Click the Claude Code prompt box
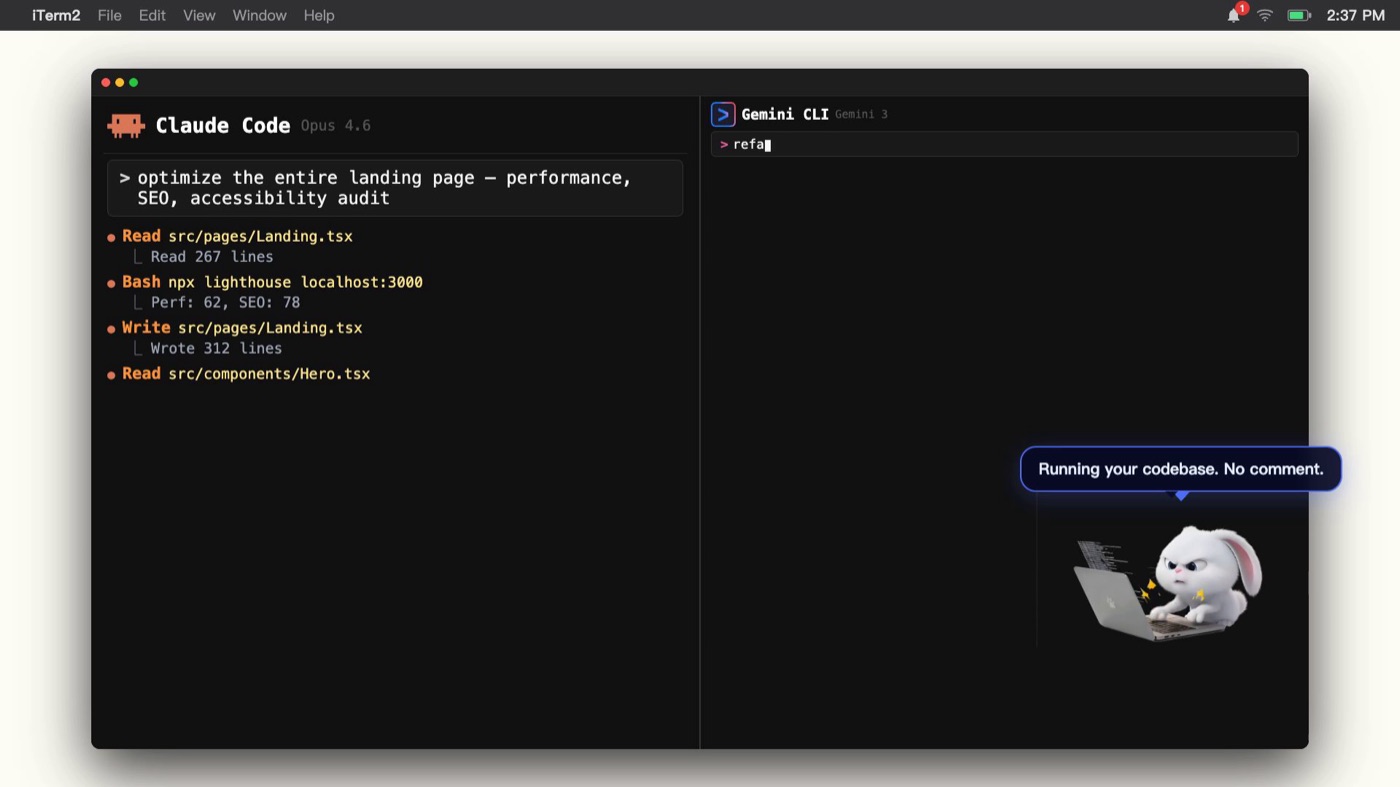This screenshot has width=1400, height=787. coord(395,188)
